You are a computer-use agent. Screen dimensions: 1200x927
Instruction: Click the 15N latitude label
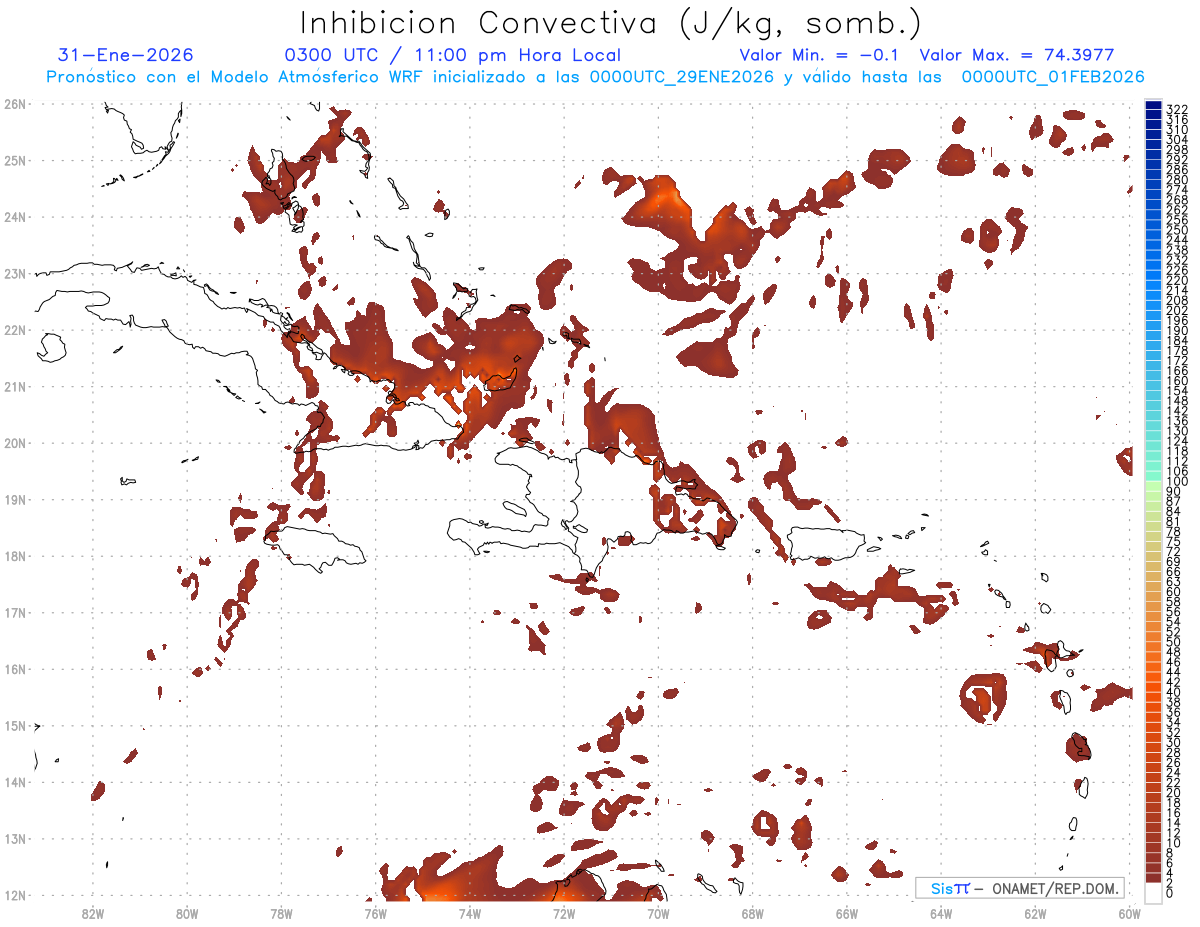pos(15,725)
